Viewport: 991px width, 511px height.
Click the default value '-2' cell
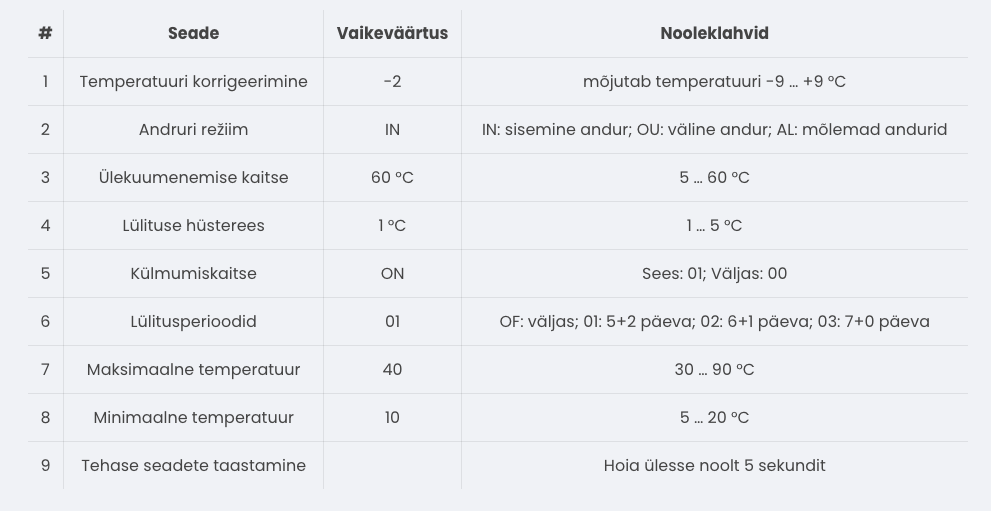(x=392, y=81)
